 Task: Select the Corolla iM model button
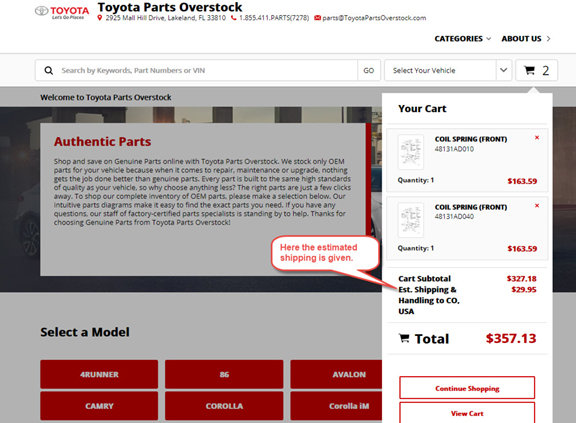(336, 406)
